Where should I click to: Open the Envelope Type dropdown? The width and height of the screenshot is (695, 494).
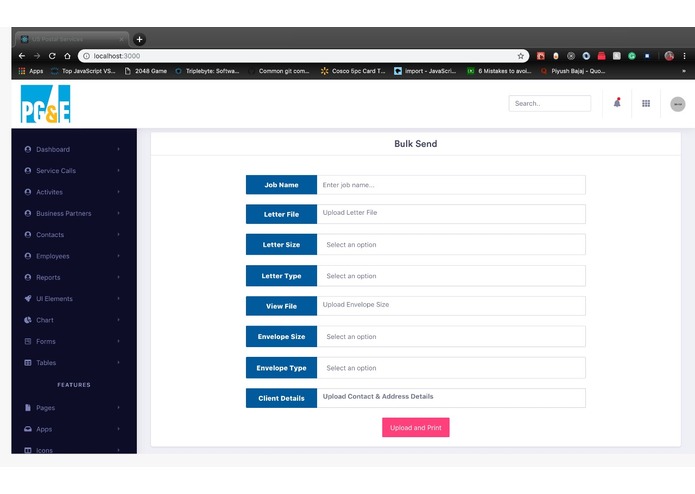pos(451,368)
